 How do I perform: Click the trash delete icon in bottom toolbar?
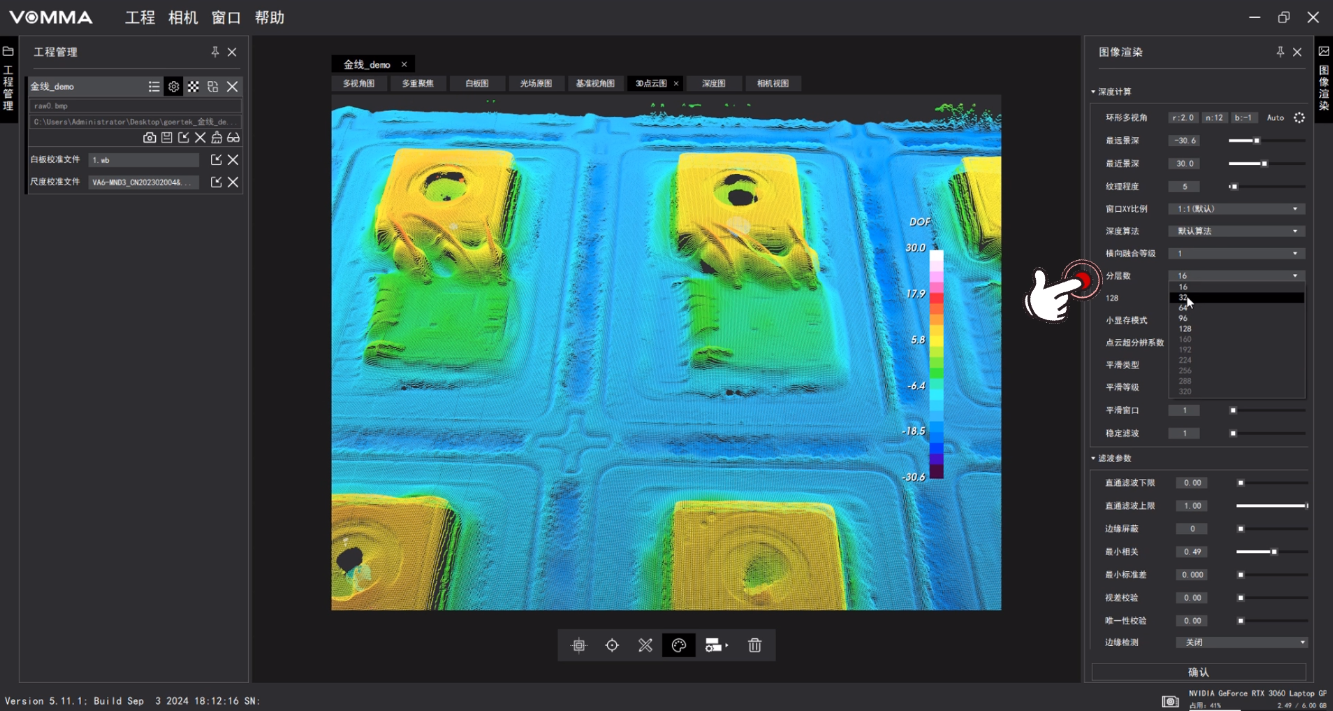(755, 646)
